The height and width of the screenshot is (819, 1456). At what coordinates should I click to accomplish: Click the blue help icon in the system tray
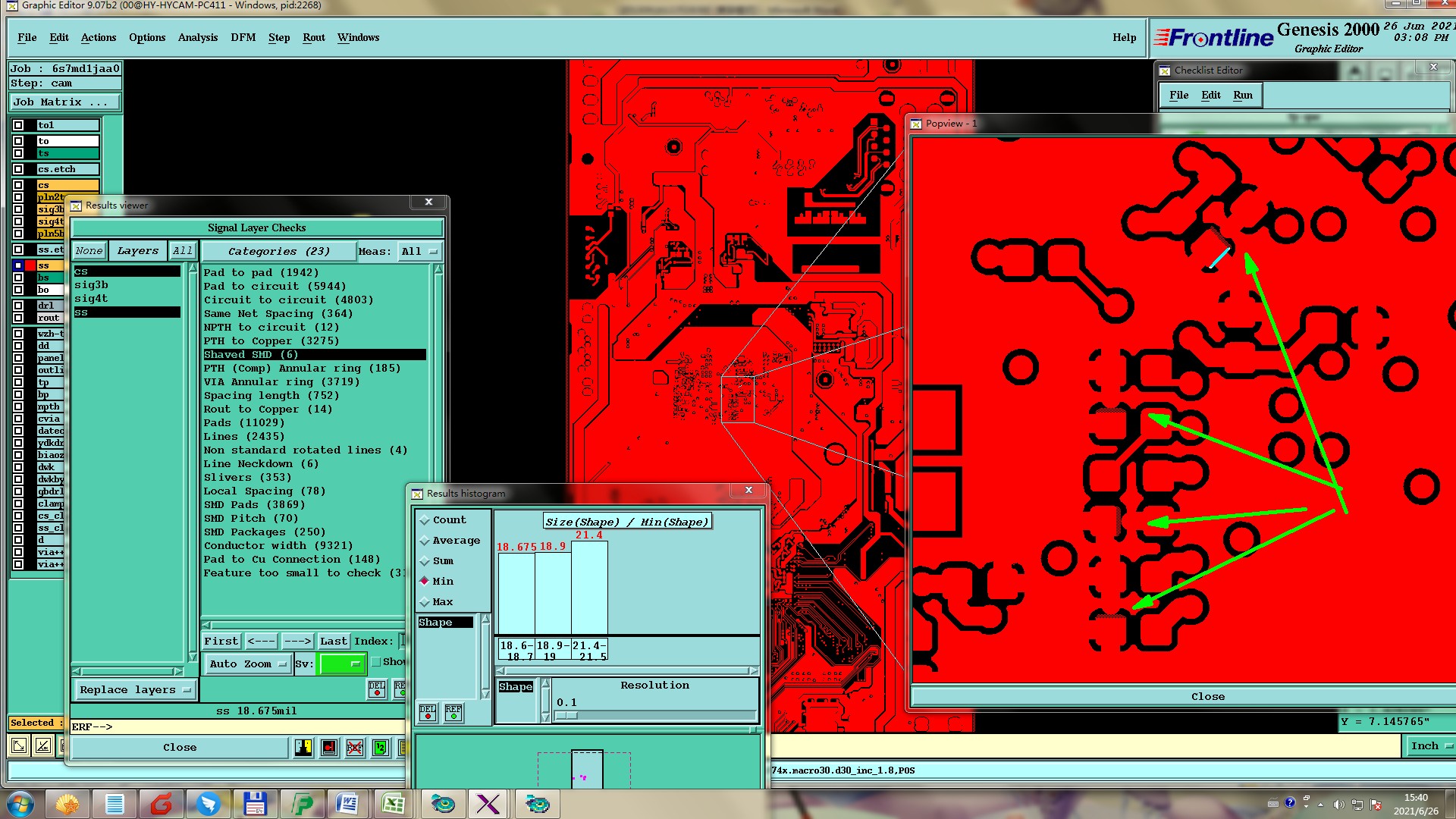(x=1290, y=802)
